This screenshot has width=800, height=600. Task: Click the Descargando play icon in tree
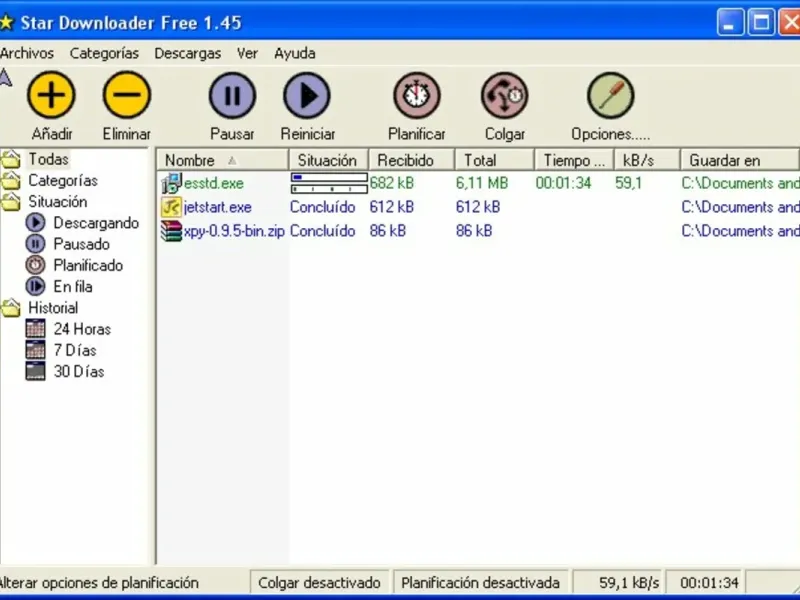click(35, 223)
